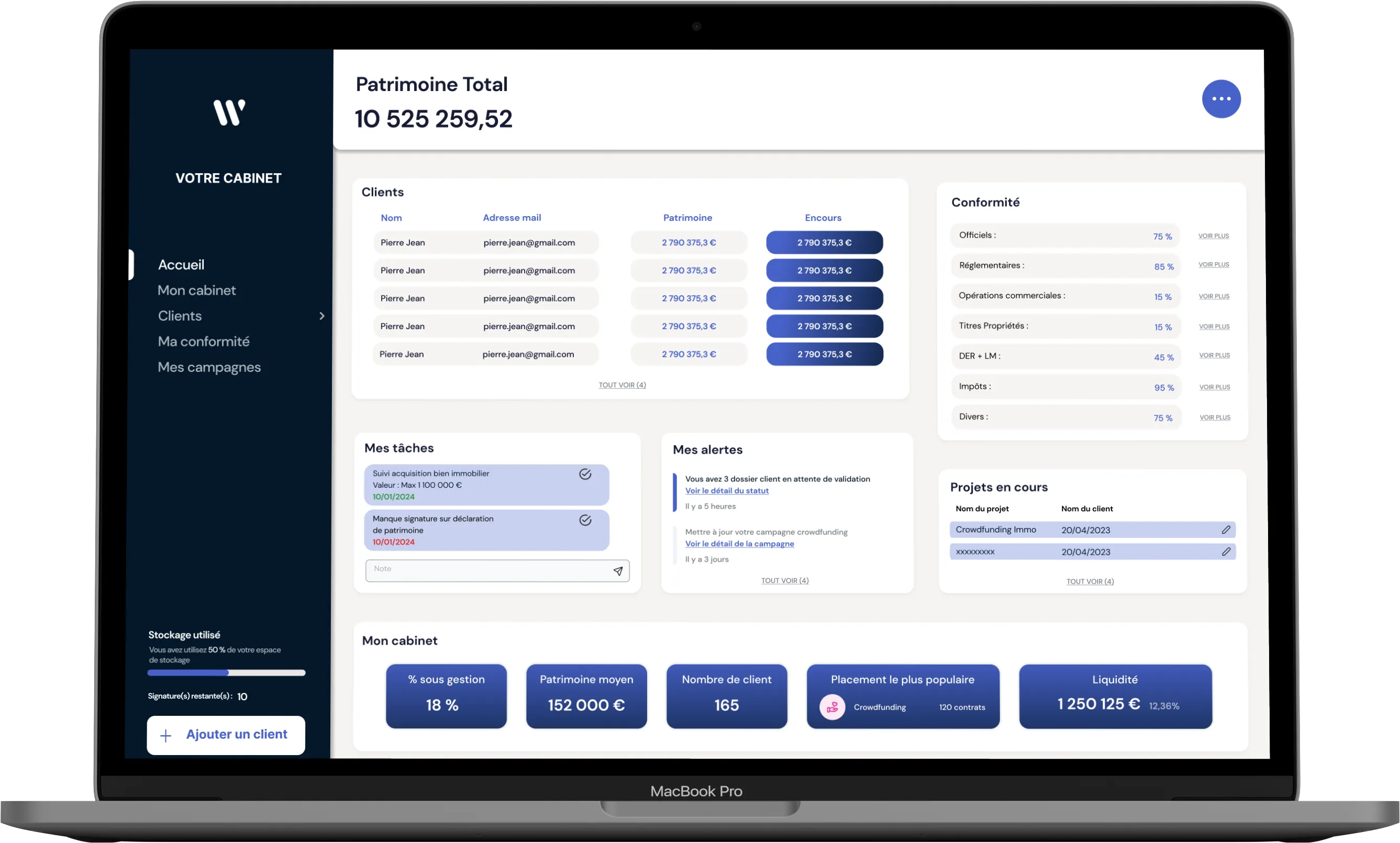
Task: Click the Patrimoine column header
Action: tap(687, 218)
